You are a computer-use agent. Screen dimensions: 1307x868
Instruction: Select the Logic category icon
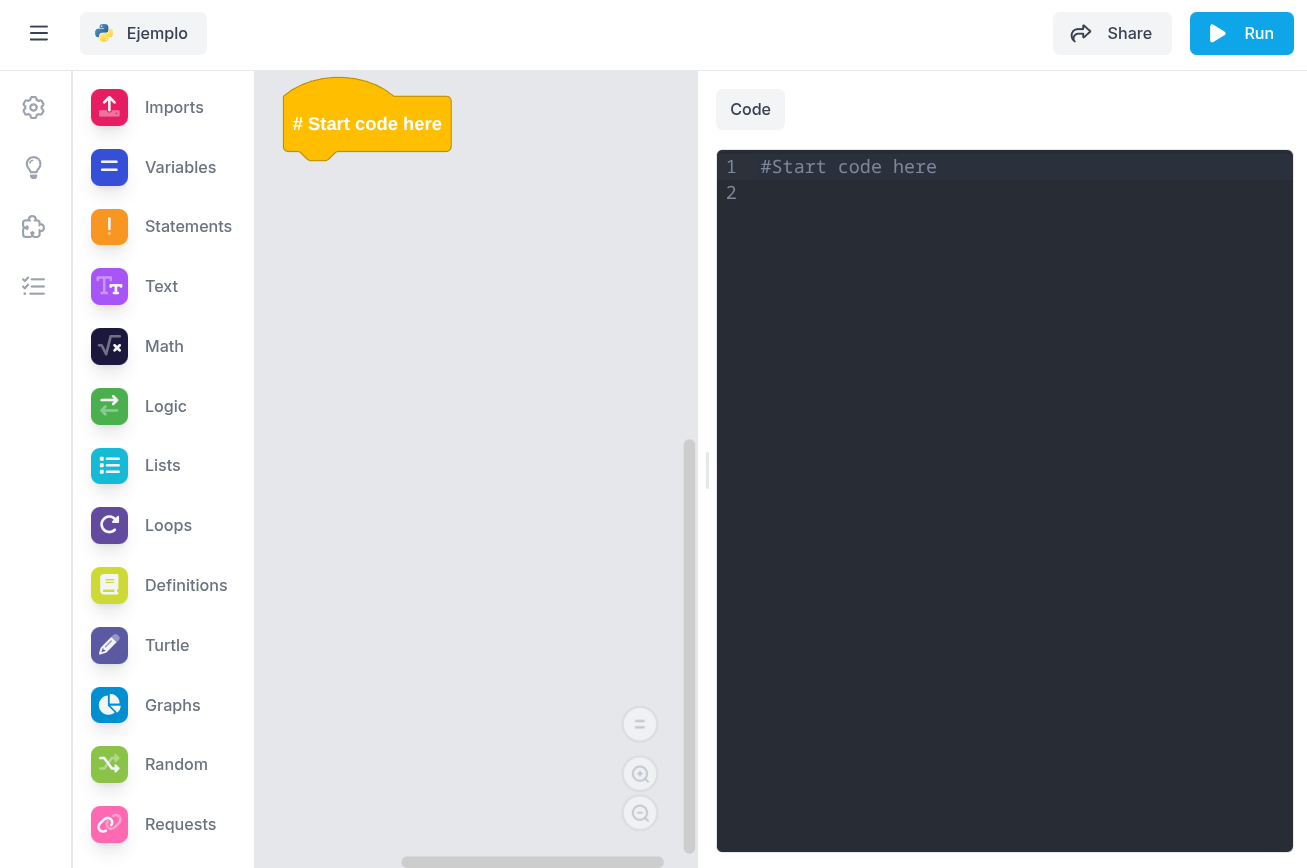(109, 406)
